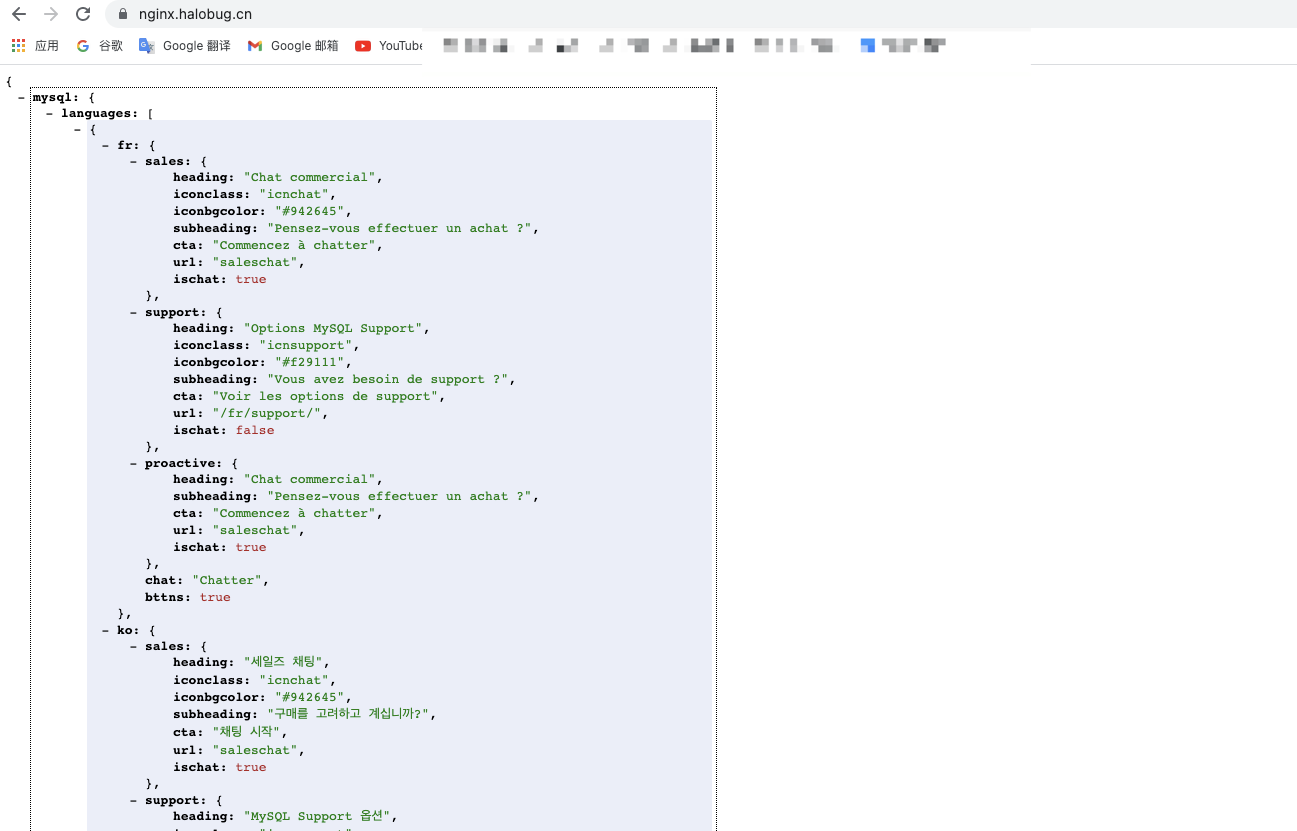The width and height of the screenshot is (1297, 831).
Task: Click the "bttns" key label
Action: pos(168,597)
